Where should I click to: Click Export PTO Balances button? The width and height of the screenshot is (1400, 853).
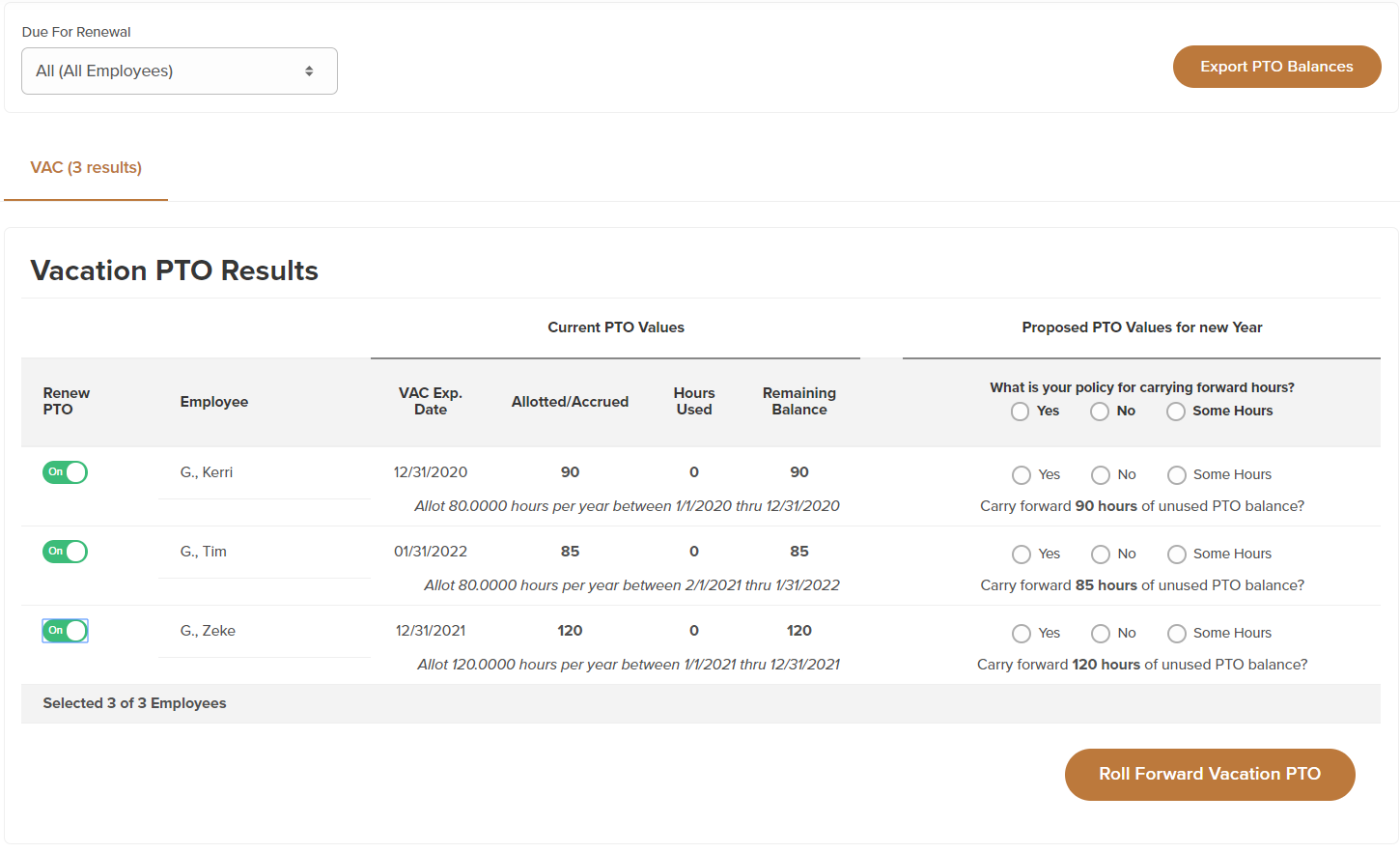click(x=1276, y=67)
